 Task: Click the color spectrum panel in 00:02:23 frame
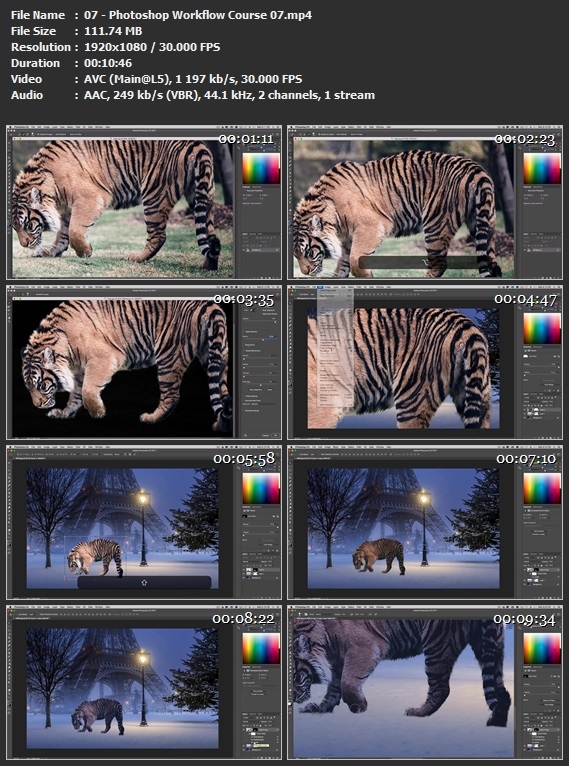[542, 169]
